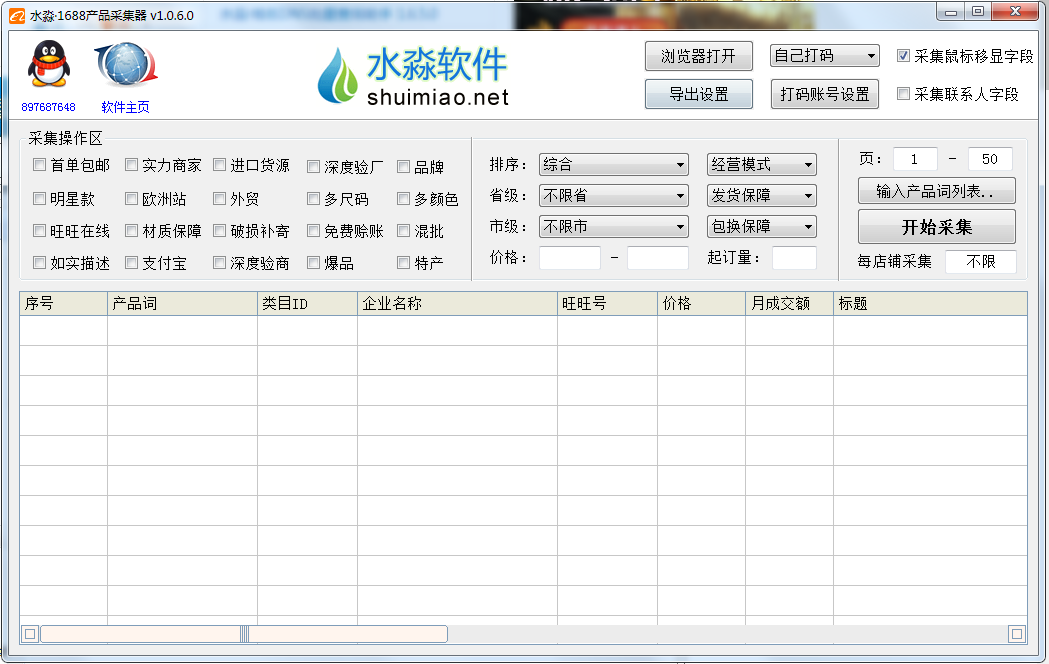Enable the 品牌 checkbox
The width and height of the screenshot is (1049, 664).
tap(403, 167)
